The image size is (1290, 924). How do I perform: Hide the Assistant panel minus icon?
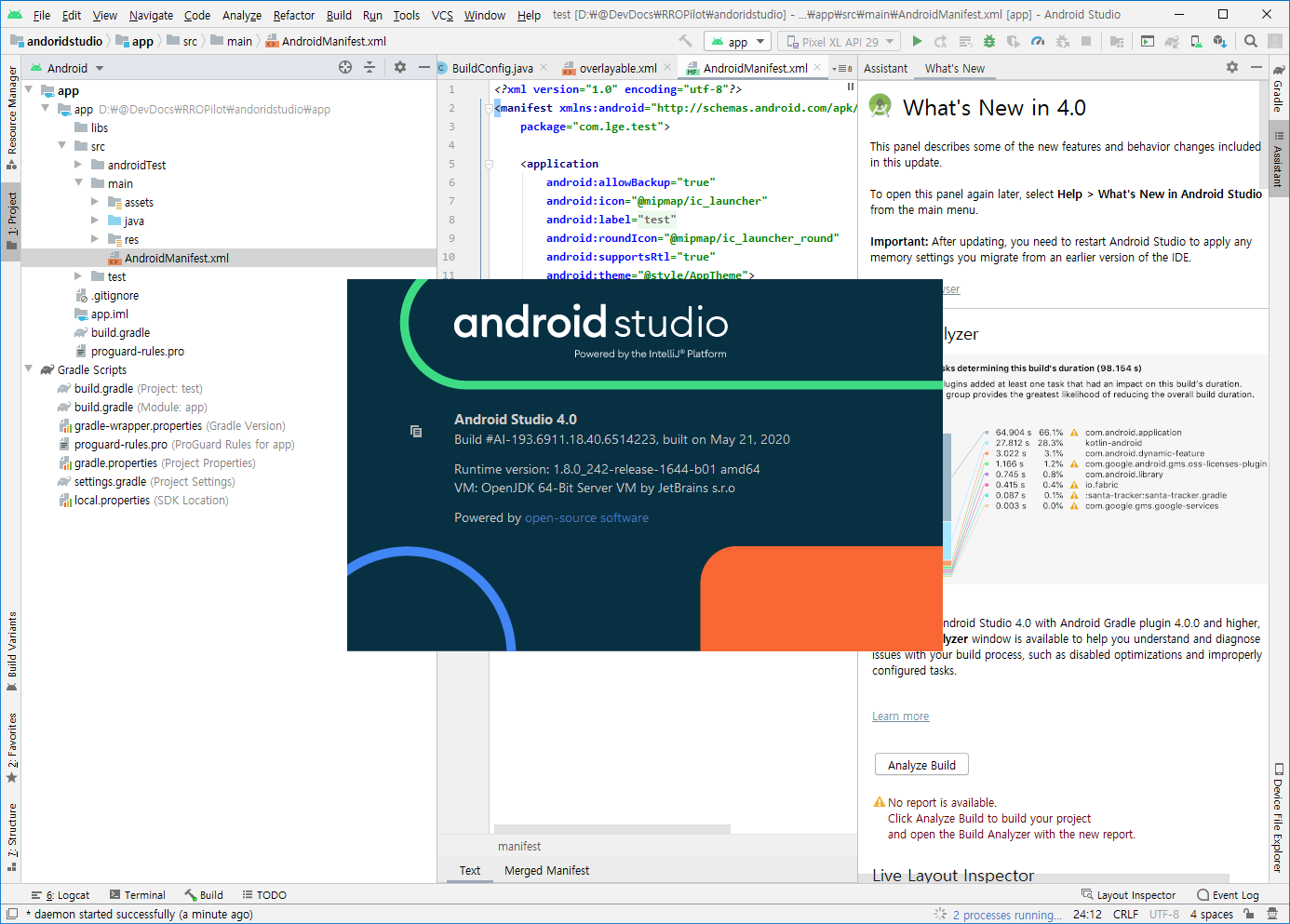[x=1256, y=67]
